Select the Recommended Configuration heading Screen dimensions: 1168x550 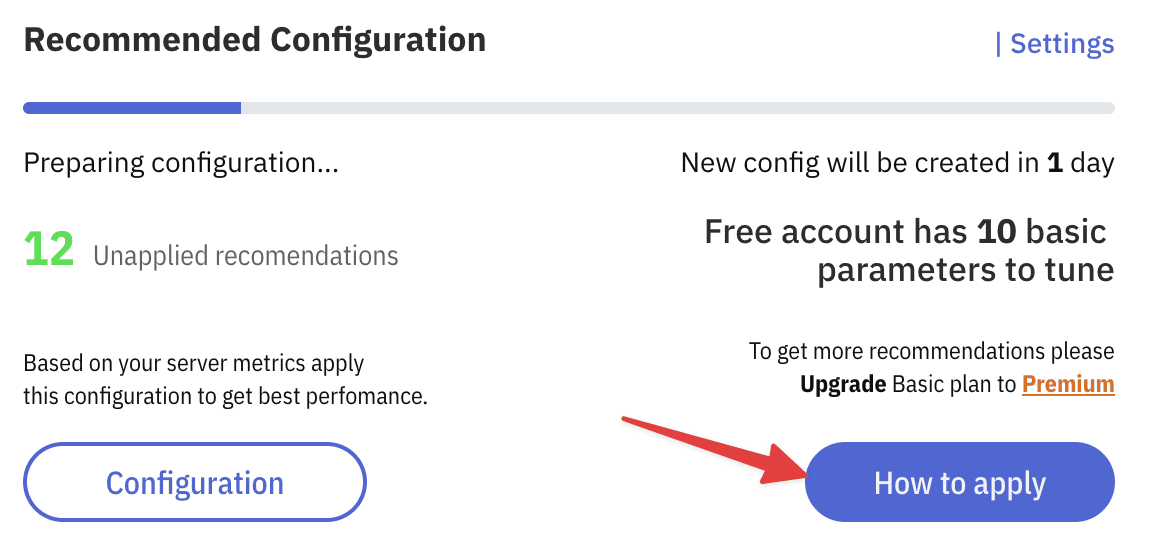click(x=255, y=40)
